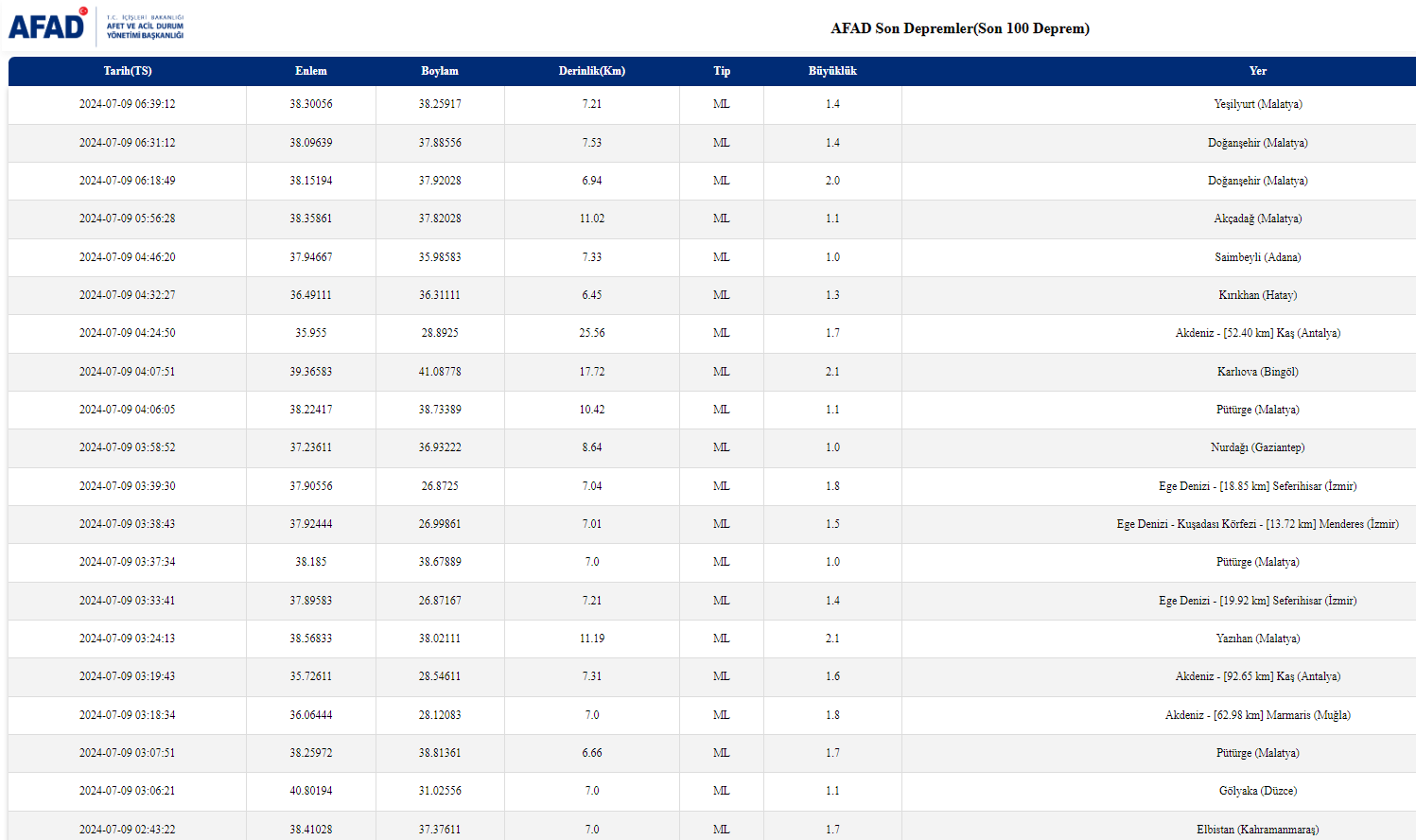1416x840 pixels.
Task: Select longitude 41.08778
Action: point(440,372)
